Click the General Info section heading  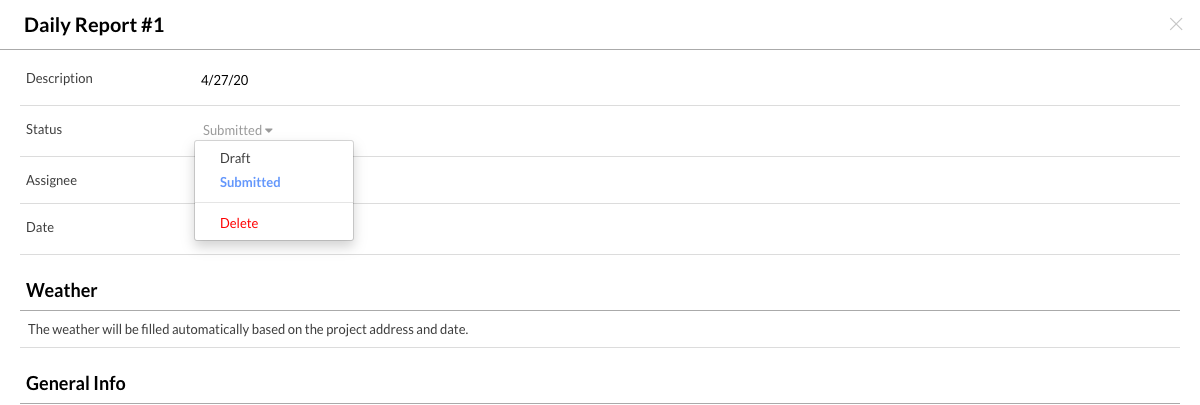coord(76,383)
